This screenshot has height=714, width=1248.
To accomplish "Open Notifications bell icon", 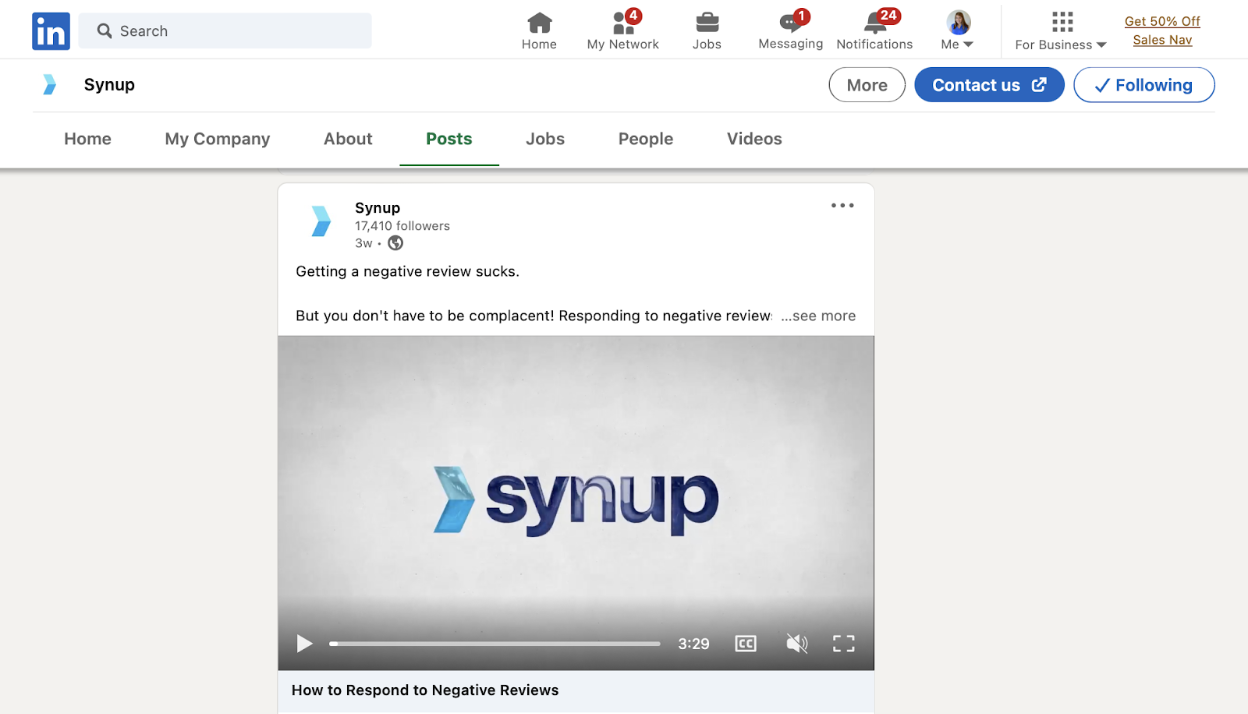I will point(875,31).
